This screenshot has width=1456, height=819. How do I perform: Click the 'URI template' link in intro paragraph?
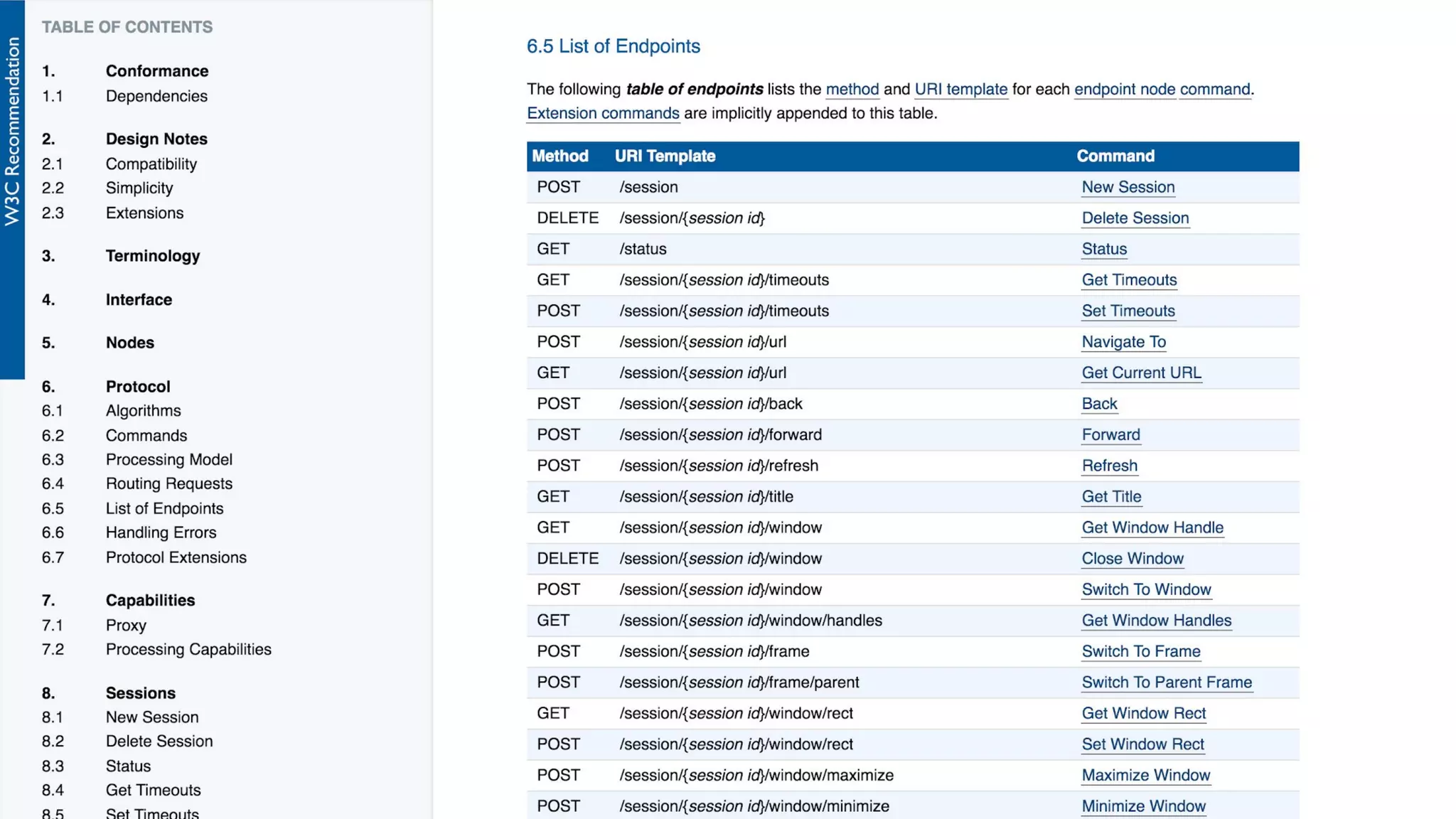(x=960, y=90)
